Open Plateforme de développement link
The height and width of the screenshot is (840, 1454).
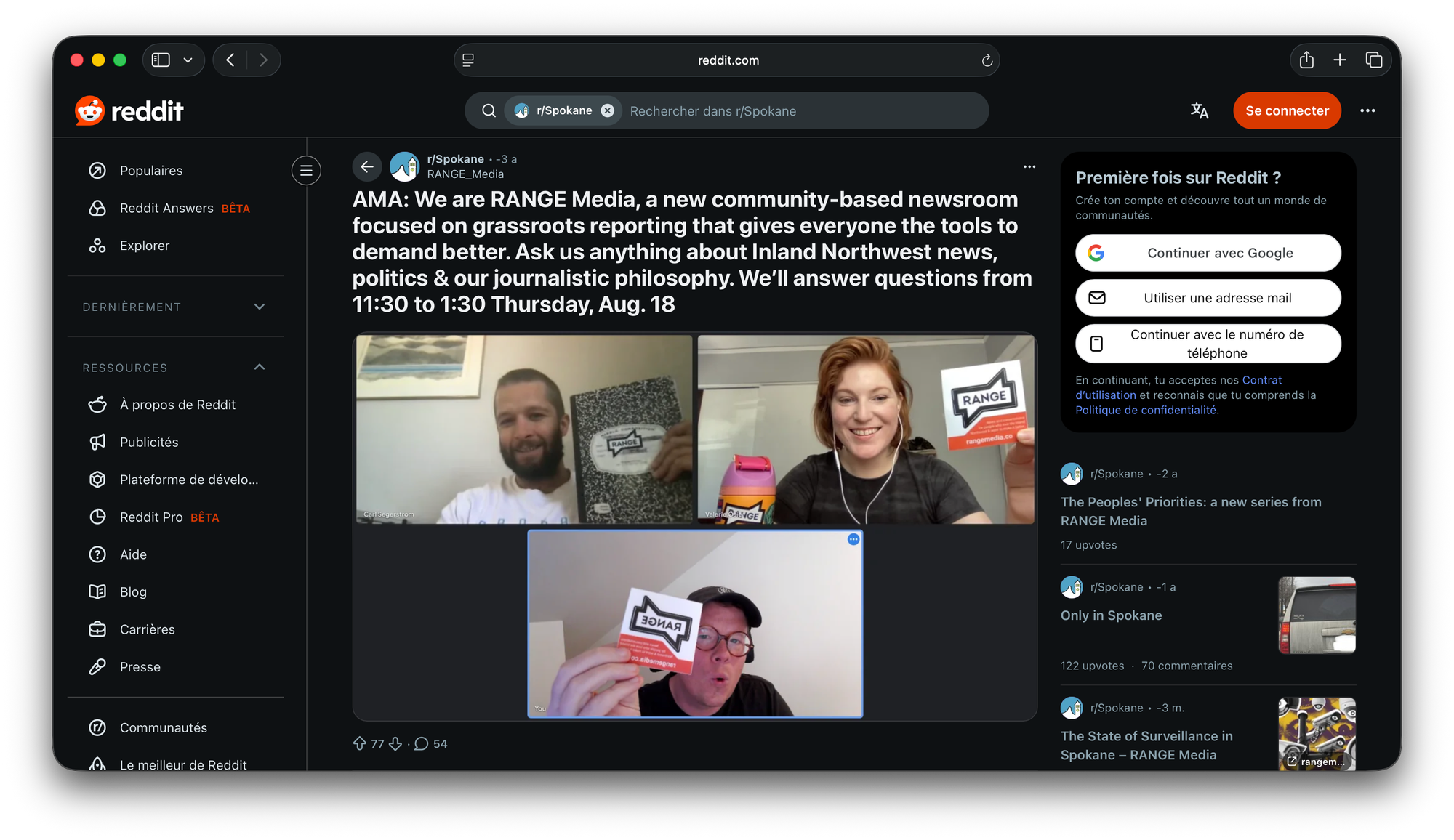[176, 480]
